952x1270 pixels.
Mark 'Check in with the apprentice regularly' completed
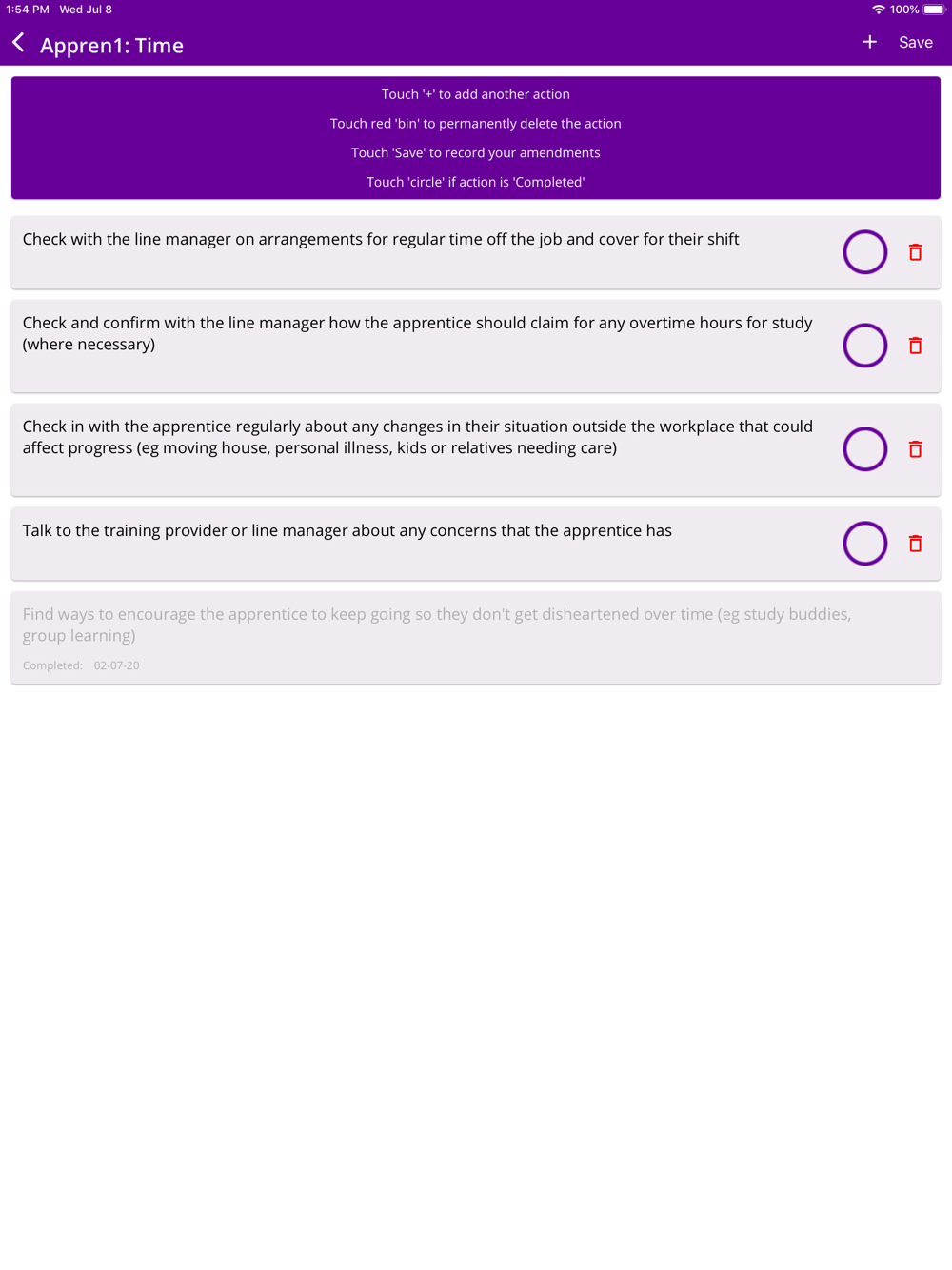[x=864, y=449]
